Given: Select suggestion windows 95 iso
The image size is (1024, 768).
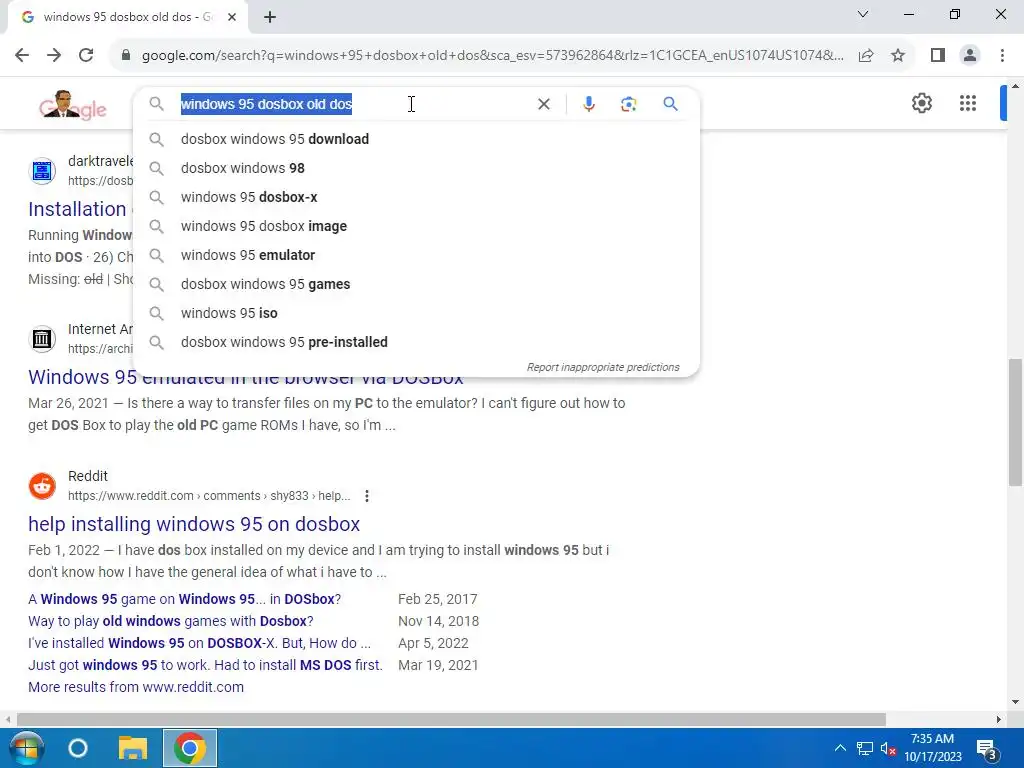Looking at the screenshot, I should 416,313.
